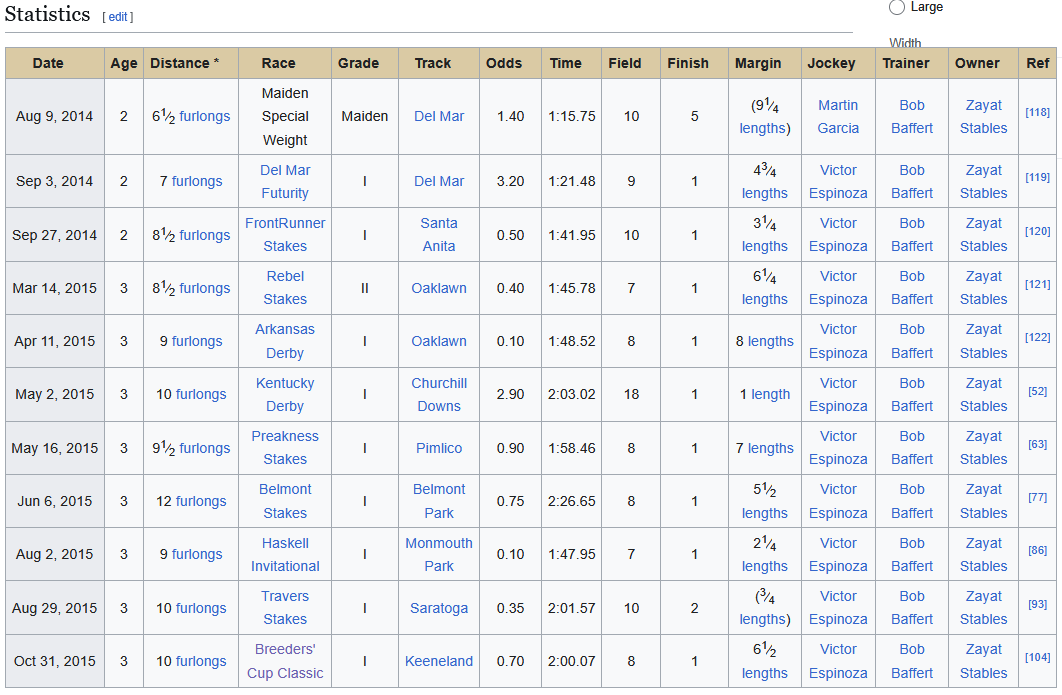1062x695 pixels.
Task: Open the Churchill Downs track link
Action: 439,394
